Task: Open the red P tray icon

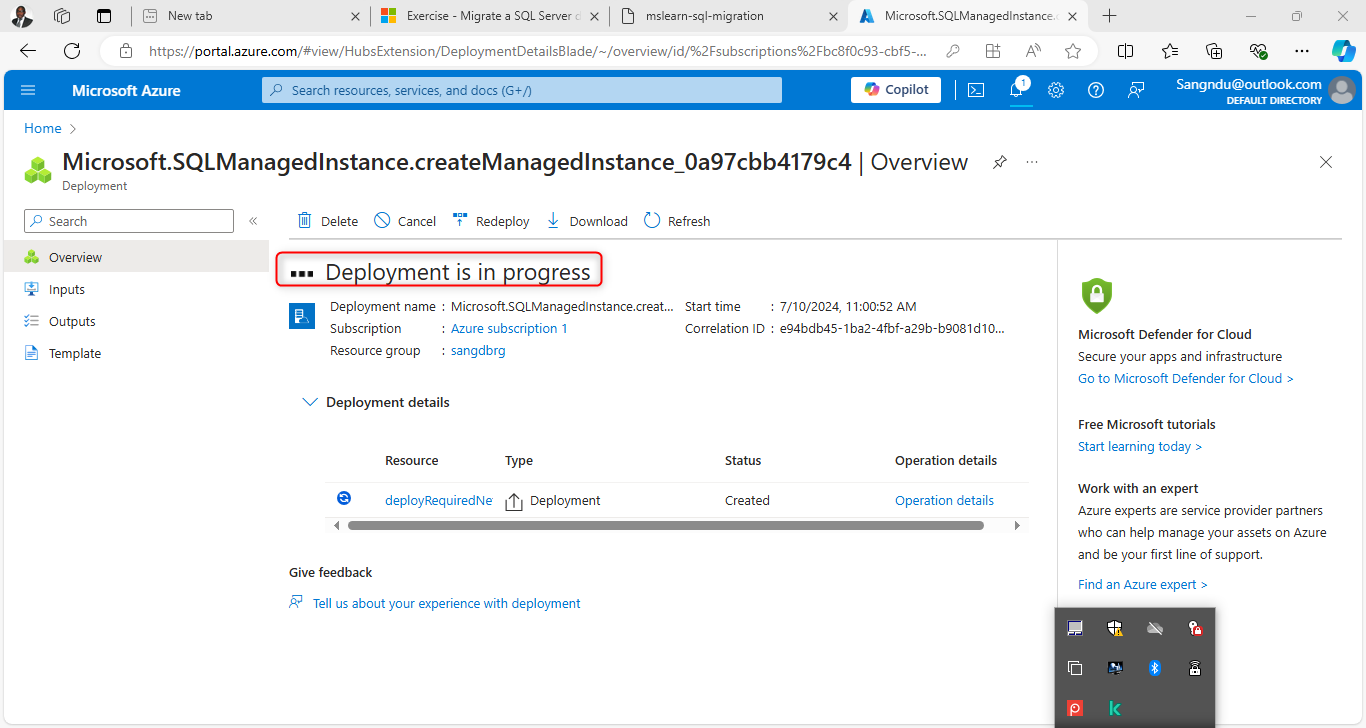Action: pos(1075,708)
